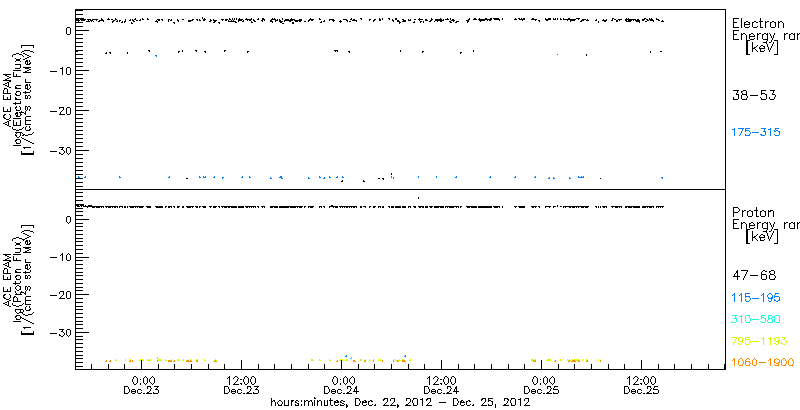Click the 0:00 Dec.24 time axis label

coord(342,387)
